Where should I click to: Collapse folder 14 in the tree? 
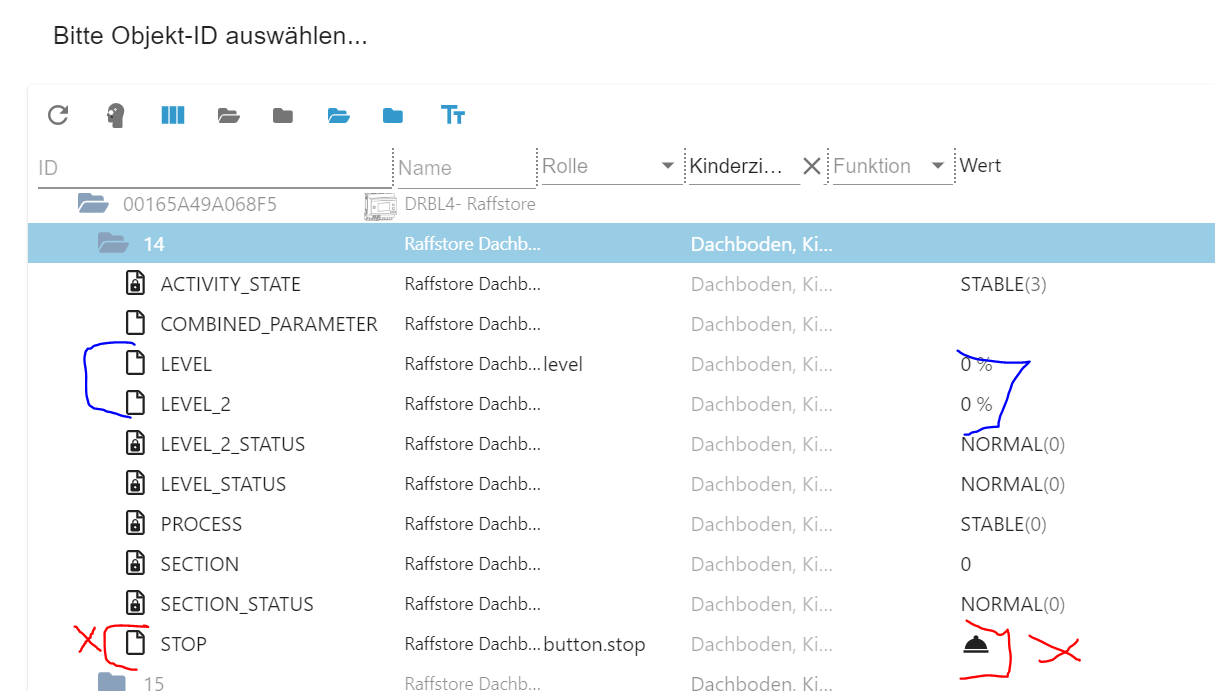pos(112,243)
